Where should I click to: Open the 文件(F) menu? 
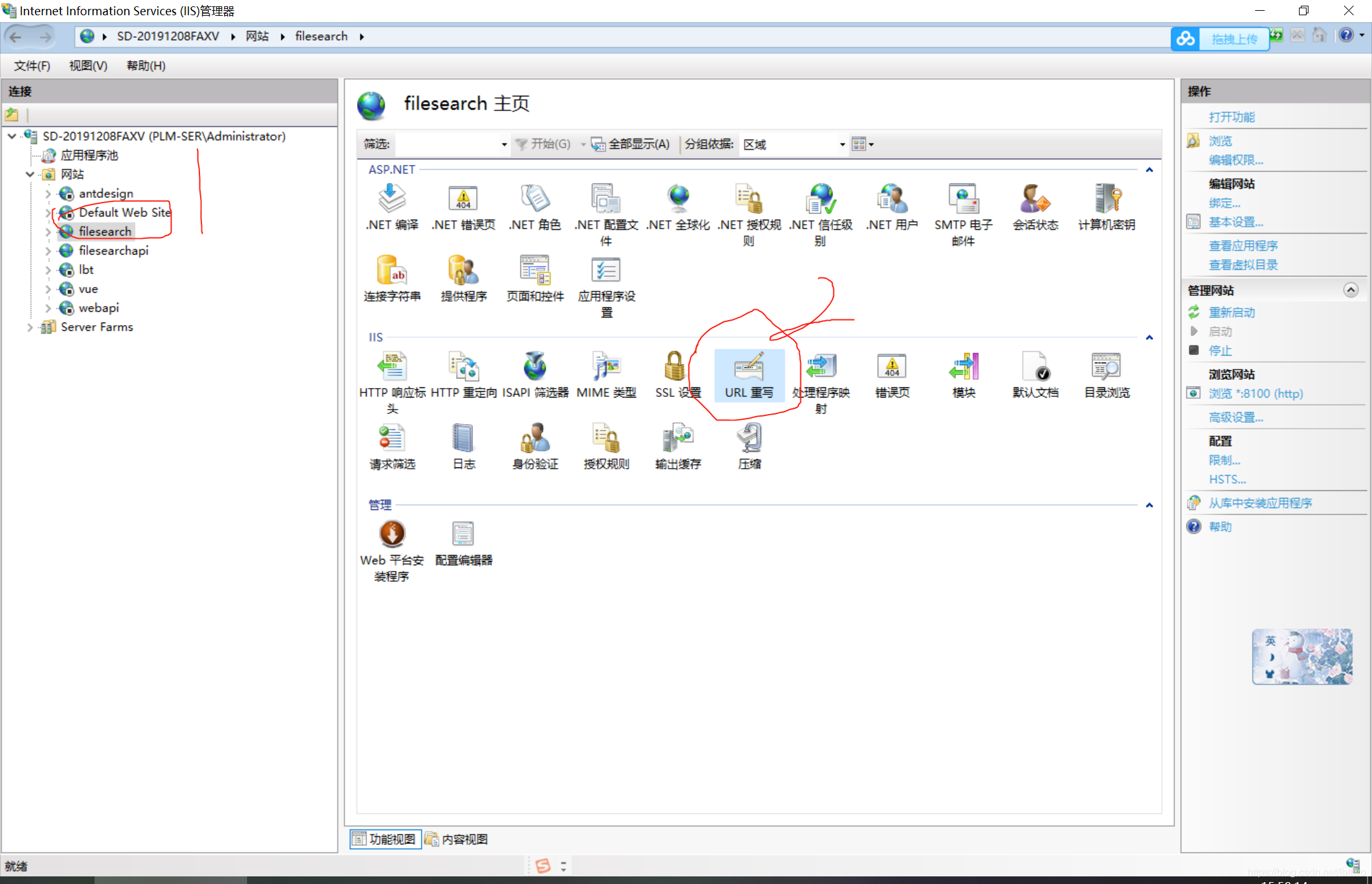[32, 65]
